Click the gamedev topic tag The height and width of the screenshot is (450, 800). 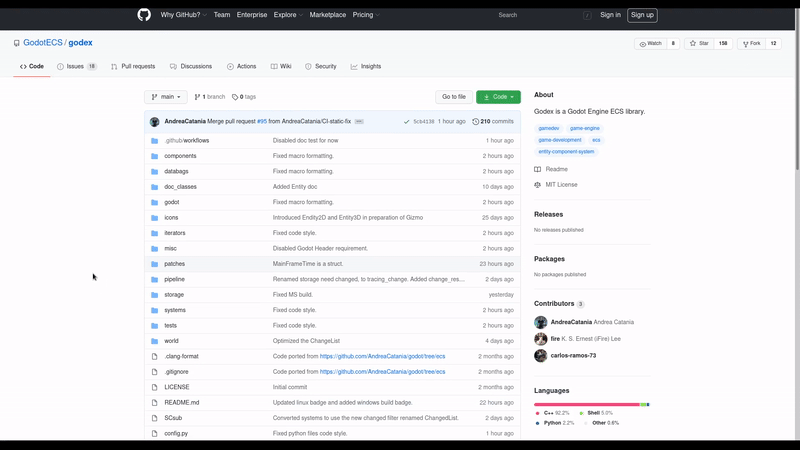(x=548, y=129)
